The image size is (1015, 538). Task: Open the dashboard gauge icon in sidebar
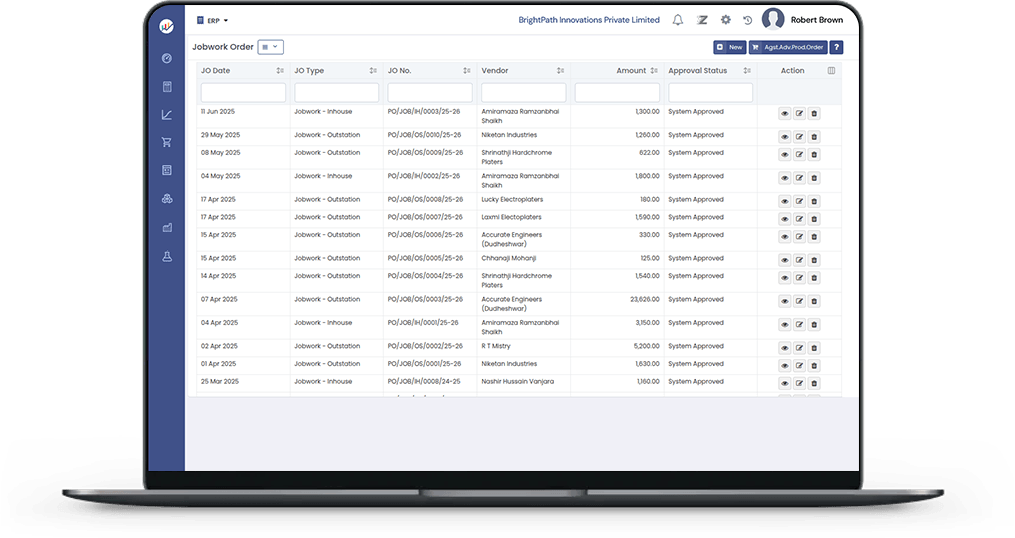167,58
